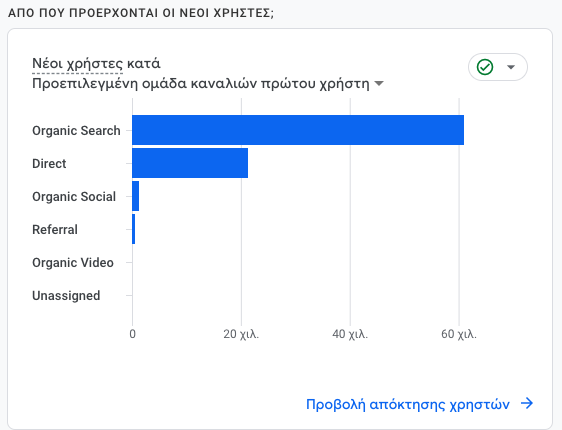The height and width of the screenshot is (430, 562).
Task: Click the Unassigned channel label
Action: [66, 296]
